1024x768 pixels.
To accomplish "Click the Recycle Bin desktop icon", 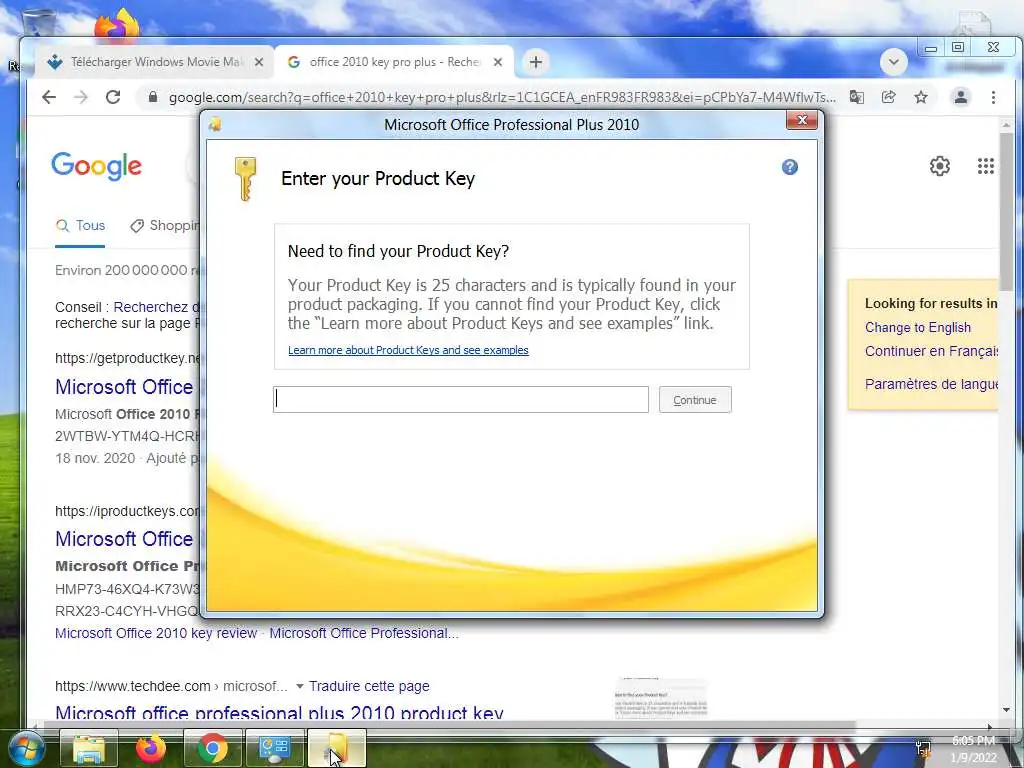I will pos(37,22).
